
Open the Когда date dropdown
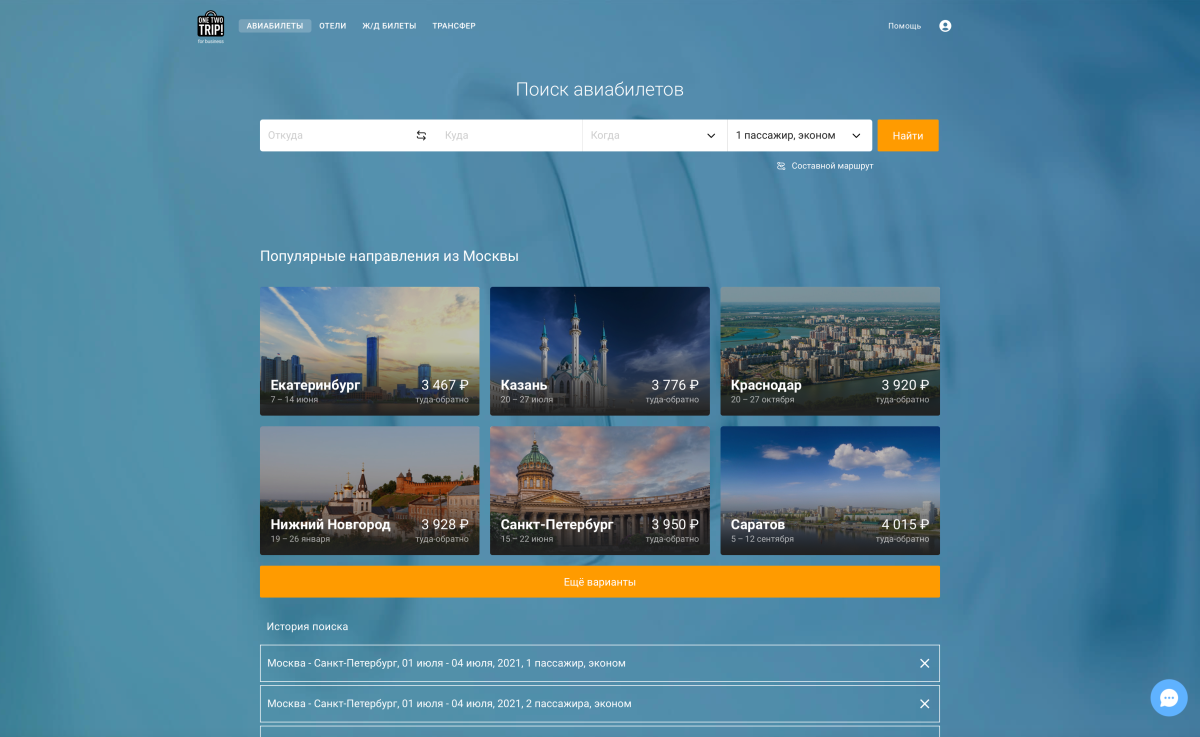click(x=655, y=136)
